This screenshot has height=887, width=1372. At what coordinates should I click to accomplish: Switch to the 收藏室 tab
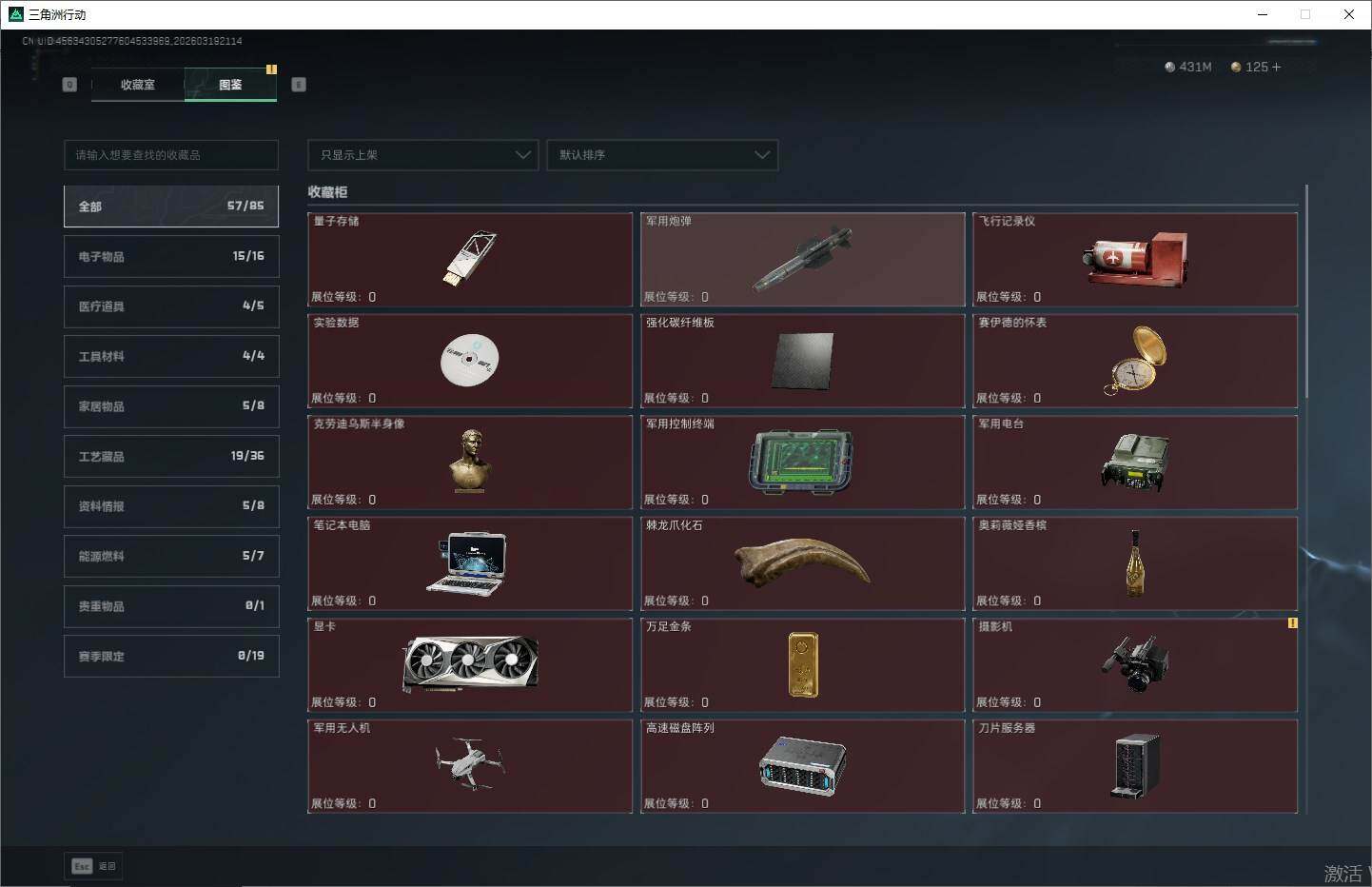click(x=138, y=85)
